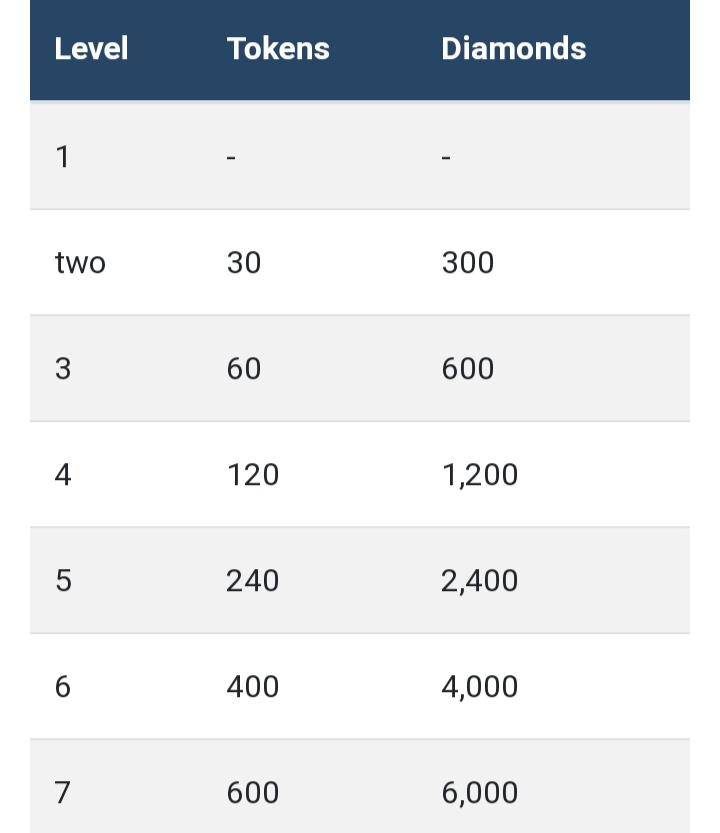Click the Tokens column header
Image resolution: width=720 pixels, height=833 pixels.
pyautogui.click(x=278, y=49)
